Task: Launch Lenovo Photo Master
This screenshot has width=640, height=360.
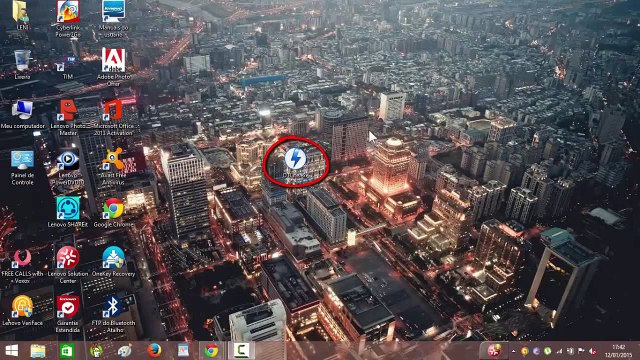Action: [x=68, y=118]
